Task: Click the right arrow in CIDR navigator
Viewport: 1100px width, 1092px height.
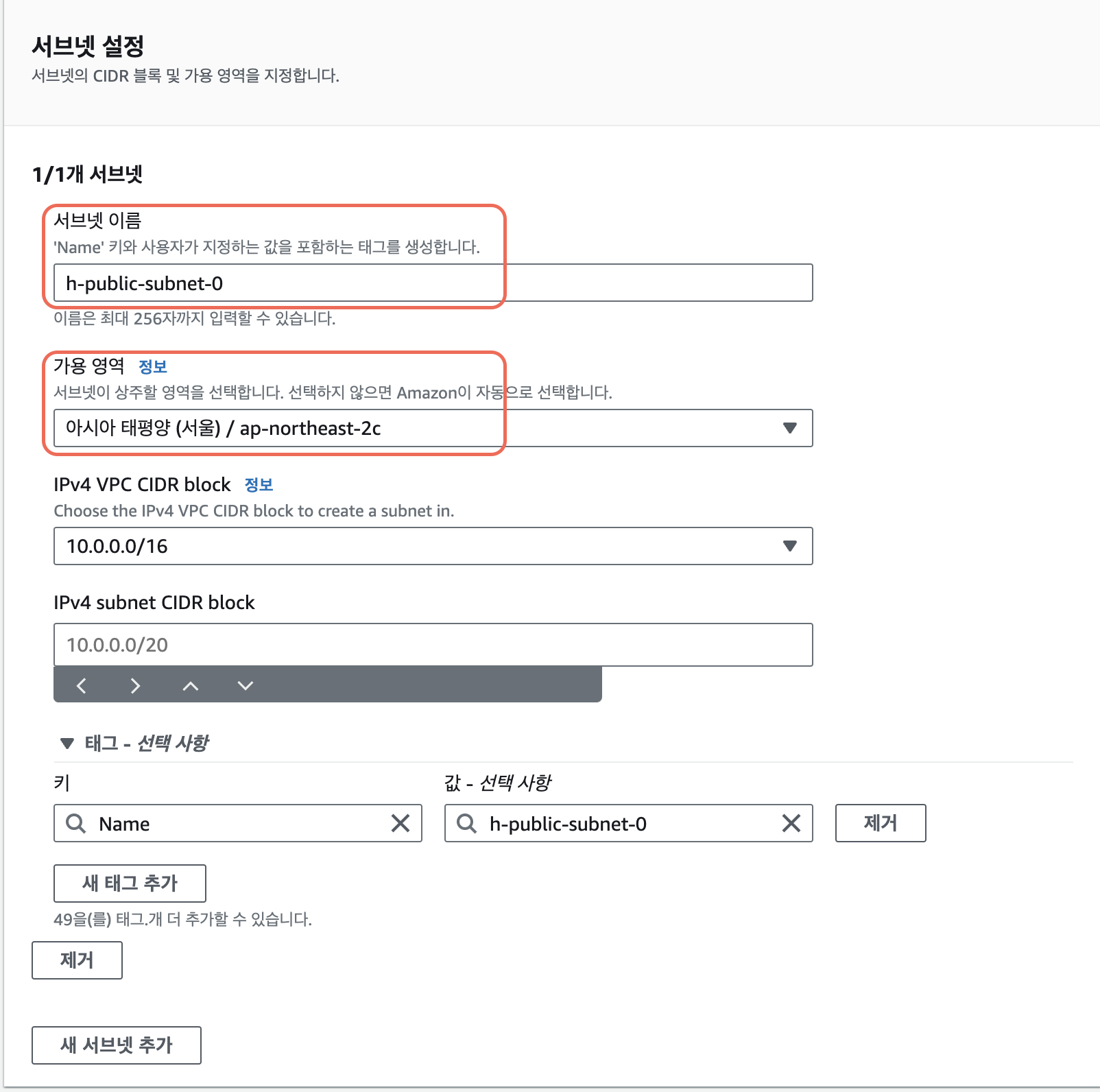Action: [136, 685]
